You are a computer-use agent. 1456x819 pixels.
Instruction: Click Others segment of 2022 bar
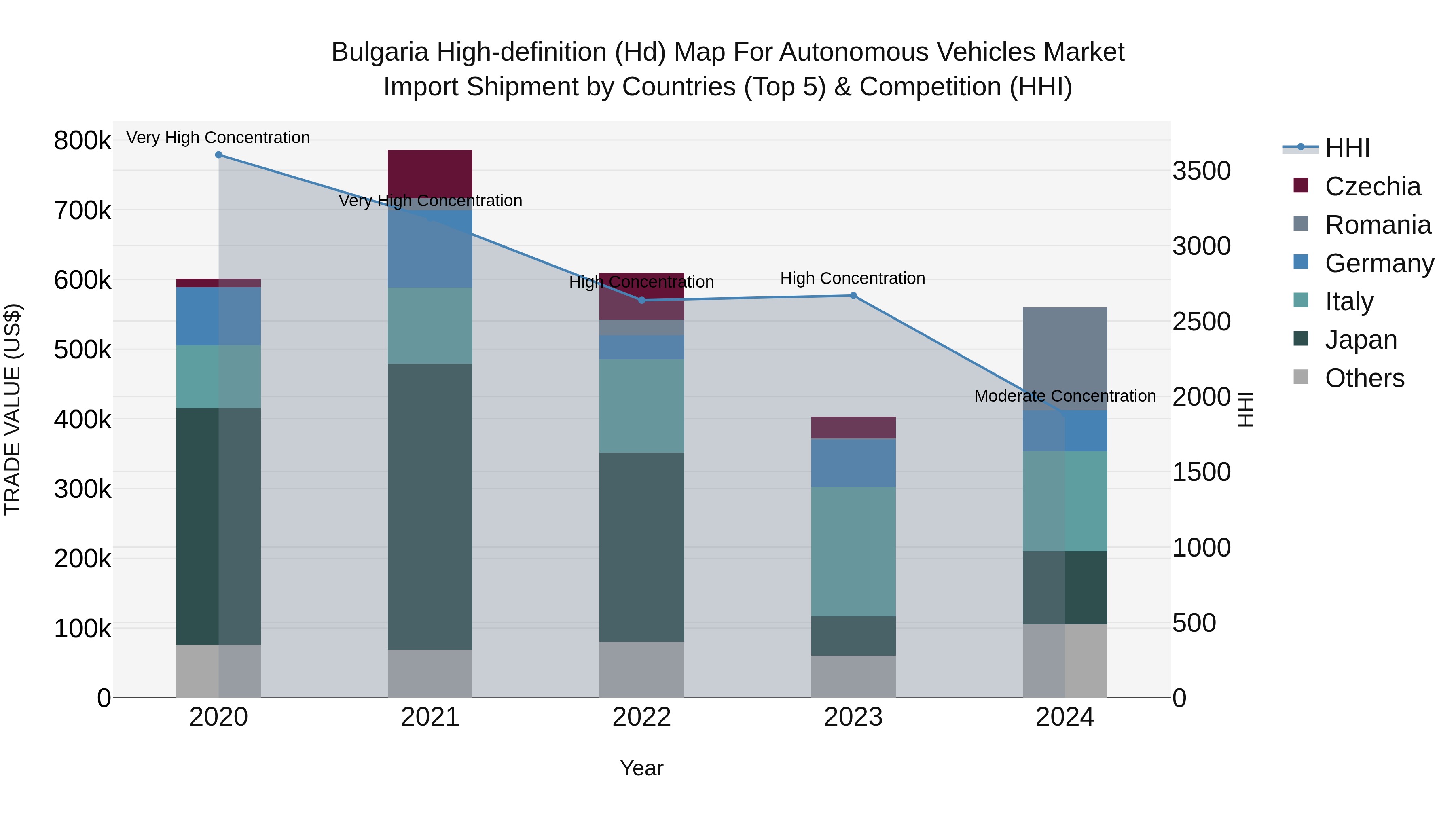click(x=641, y=669)
